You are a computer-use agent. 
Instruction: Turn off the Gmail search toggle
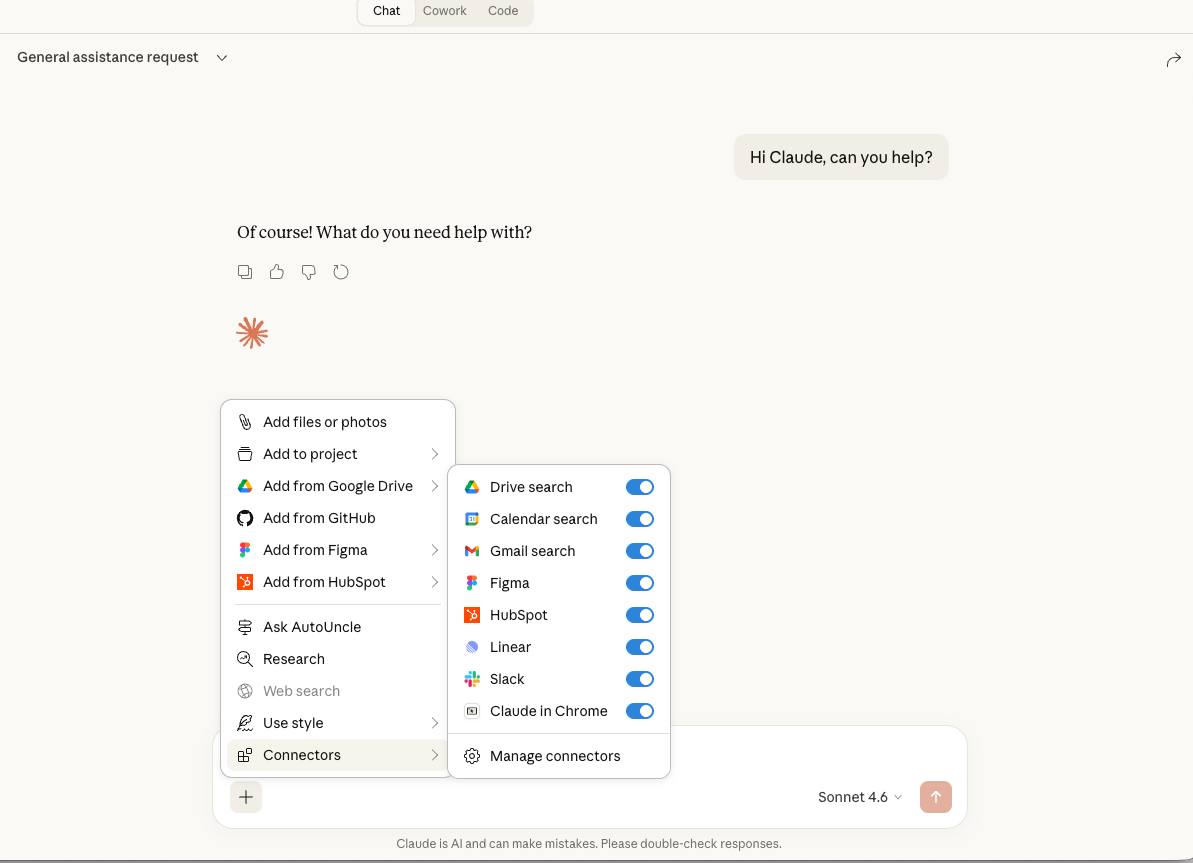coord(639,551)
